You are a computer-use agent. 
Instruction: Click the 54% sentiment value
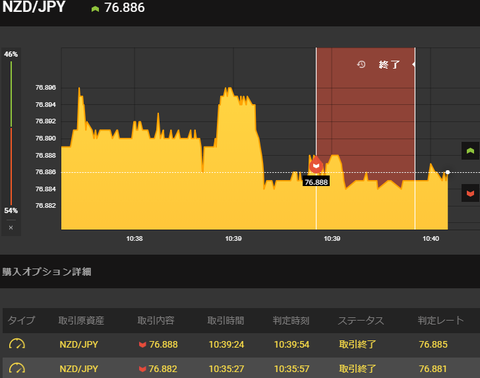coord(11,210)
